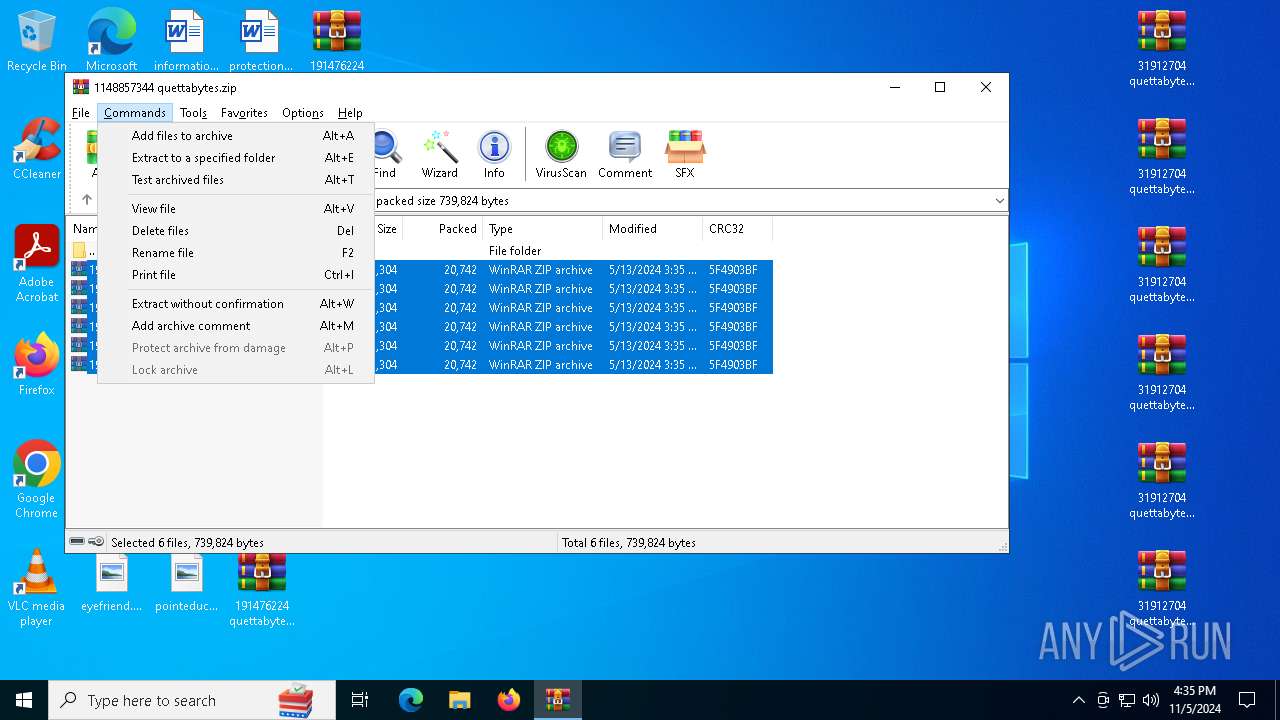The image size is (1280, 720).
Task: Choose Extract to a specified folder
Action: [236, 158]
